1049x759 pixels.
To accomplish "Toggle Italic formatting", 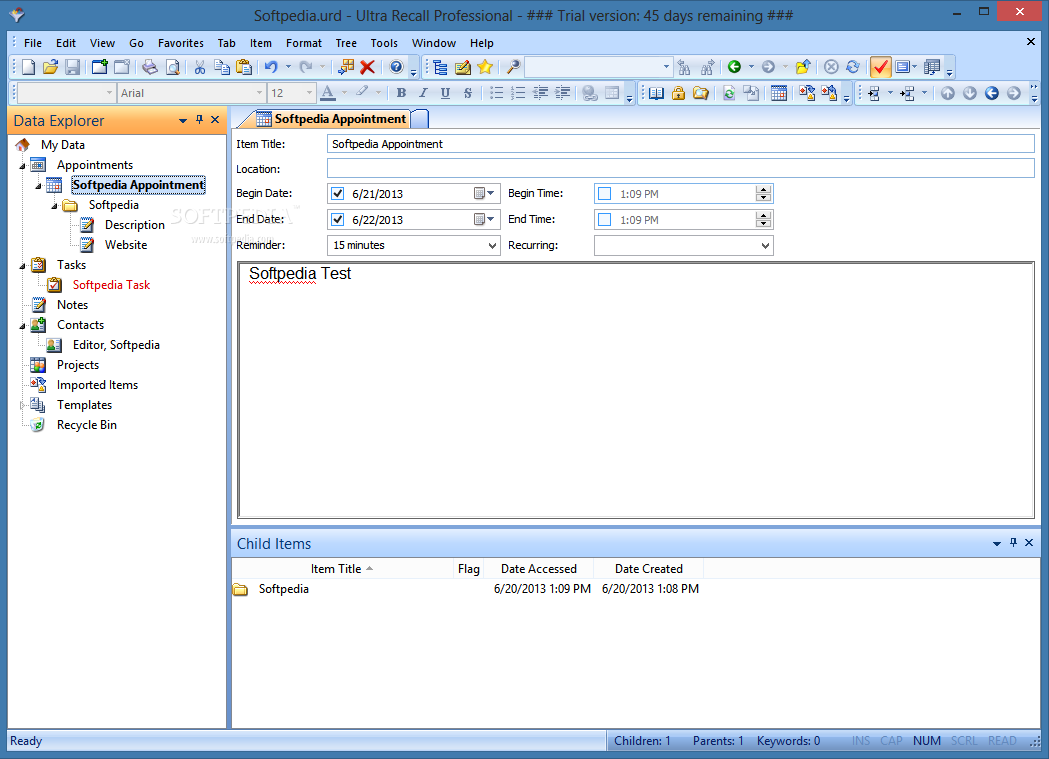I will 423,93.
